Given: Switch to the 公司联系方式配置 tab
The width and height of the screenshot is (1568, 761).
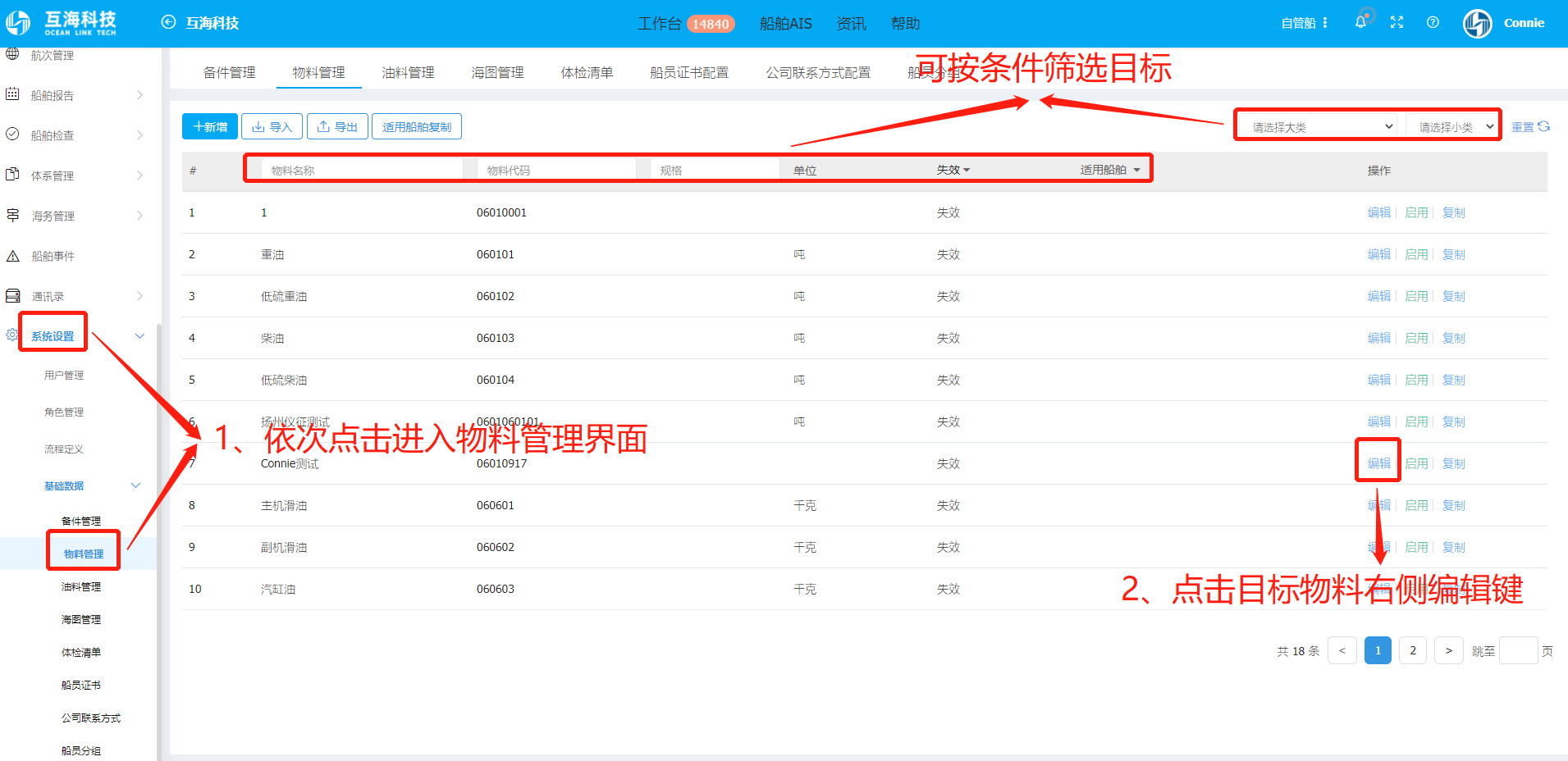Looking at the screenshot, I should tap(818, 72).
